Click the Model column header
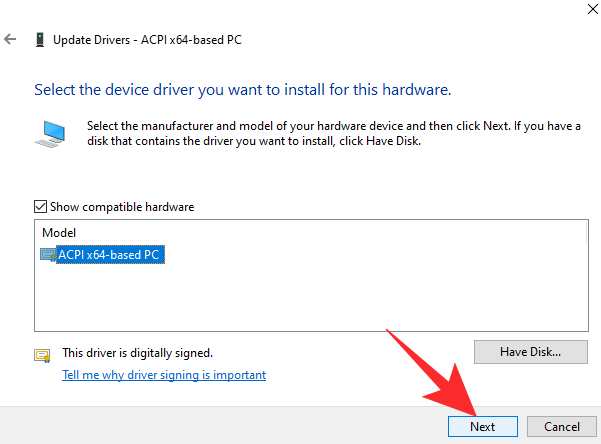This screenshot has height=444, width=601. 58,233
